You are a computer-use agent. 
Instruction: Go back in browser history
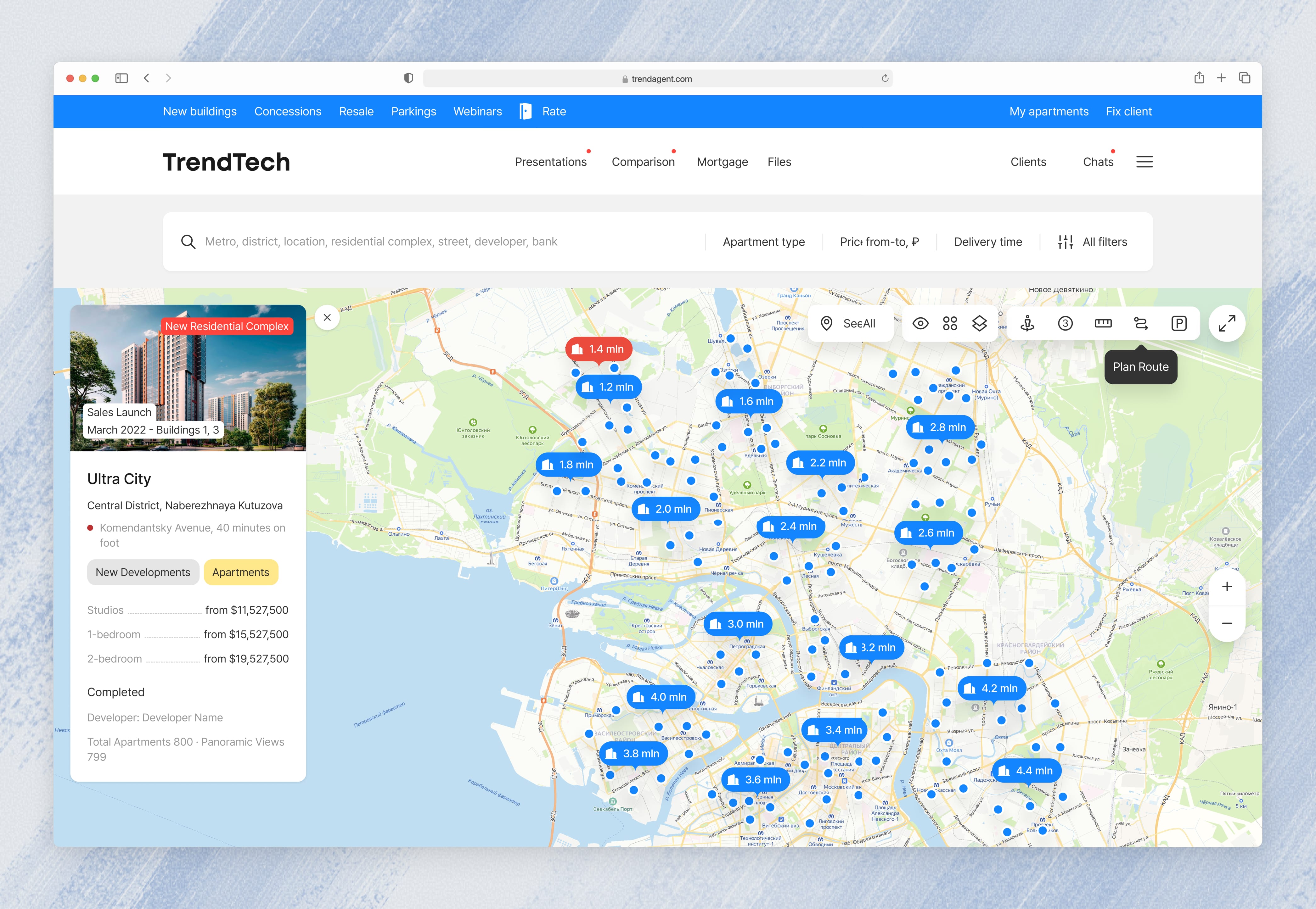click(x=146, y=78)
